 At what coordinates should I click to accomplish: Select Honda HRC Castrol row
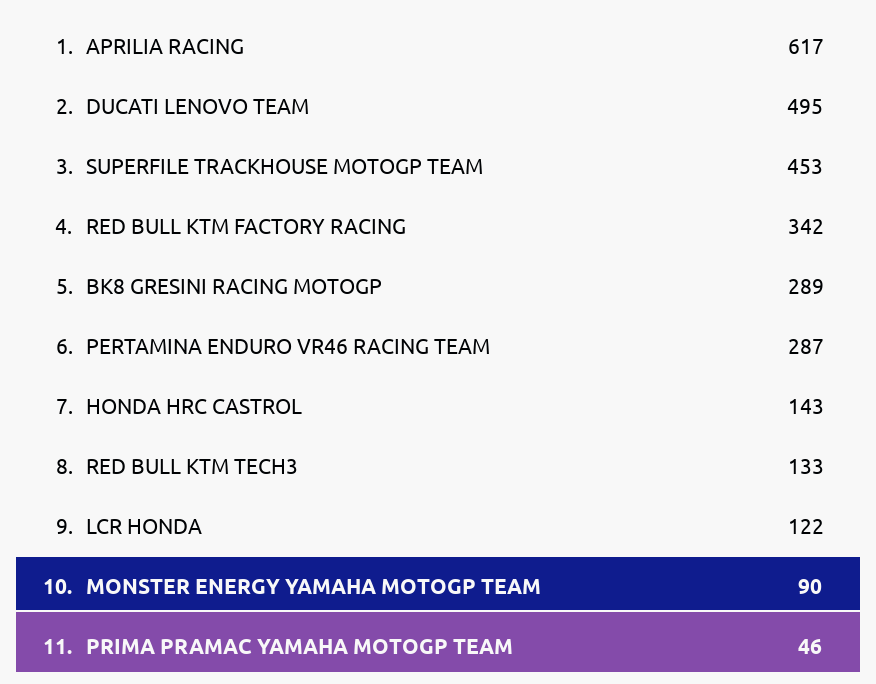(x=438, y=407)
